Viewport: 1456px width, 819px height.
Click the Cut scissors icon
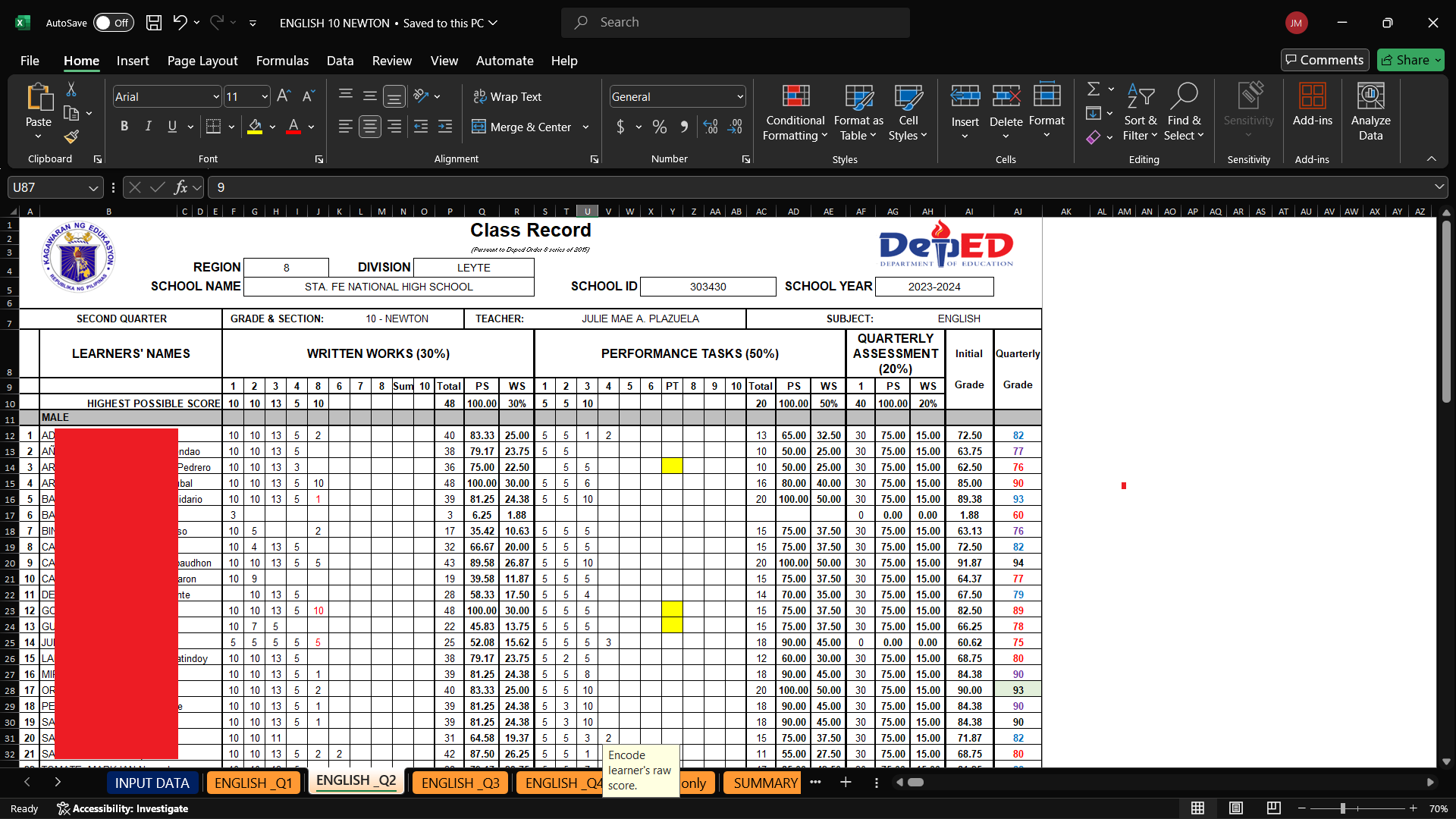coord(71,89)
